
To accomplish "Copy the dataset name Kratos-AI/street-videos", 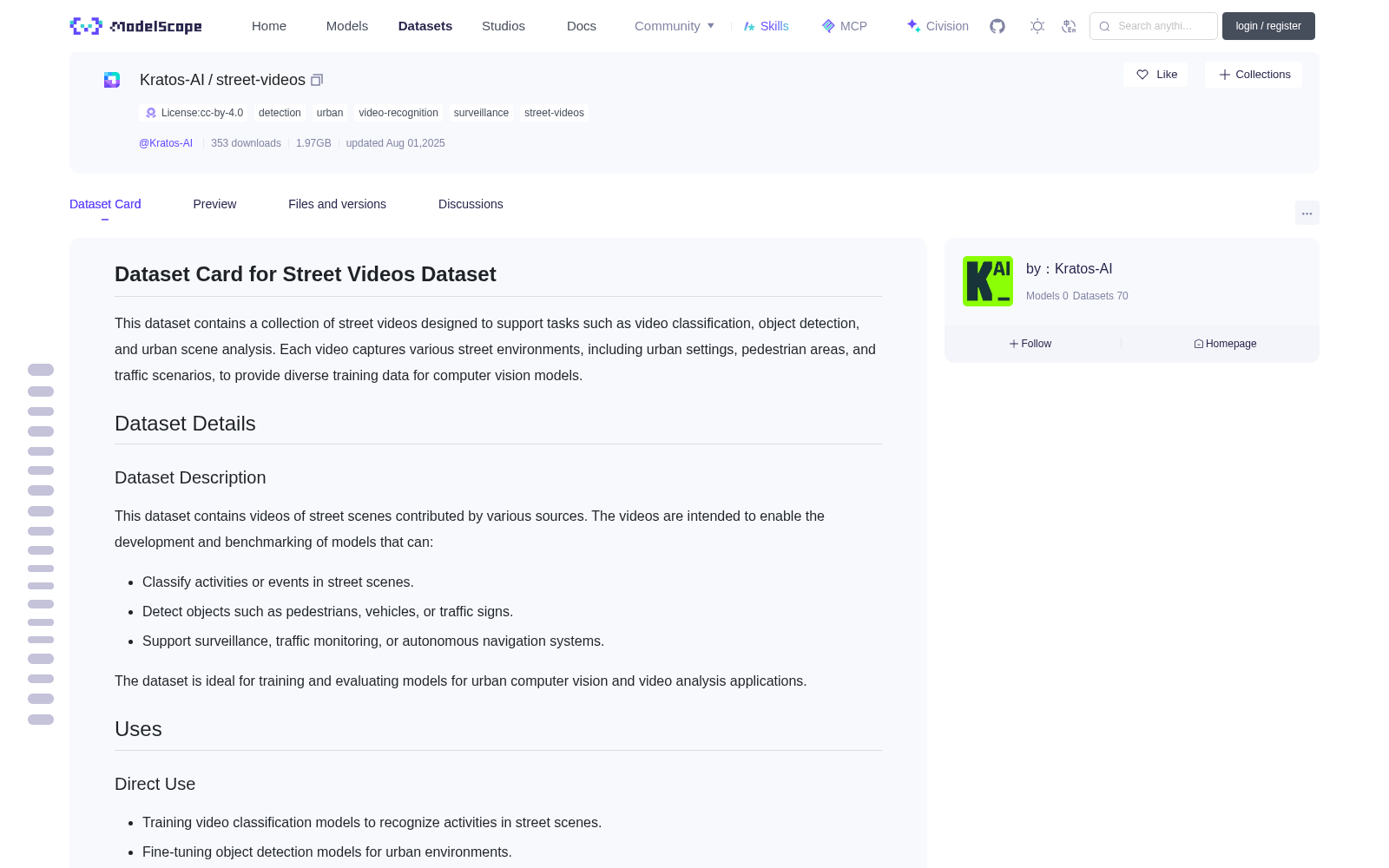I will click(317, 80).
